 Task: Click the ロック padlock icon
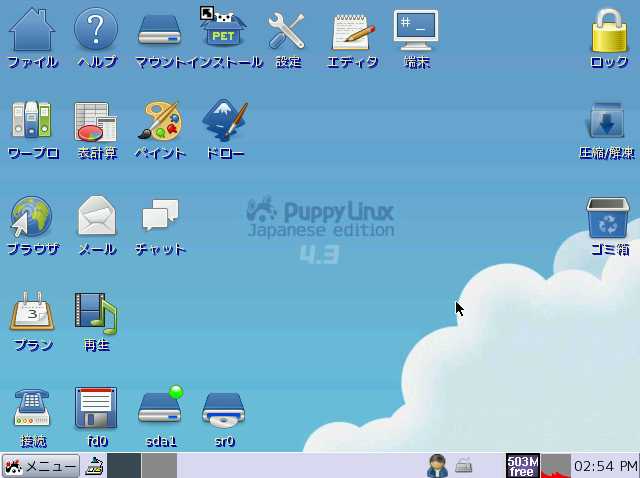tap(608, 30)
